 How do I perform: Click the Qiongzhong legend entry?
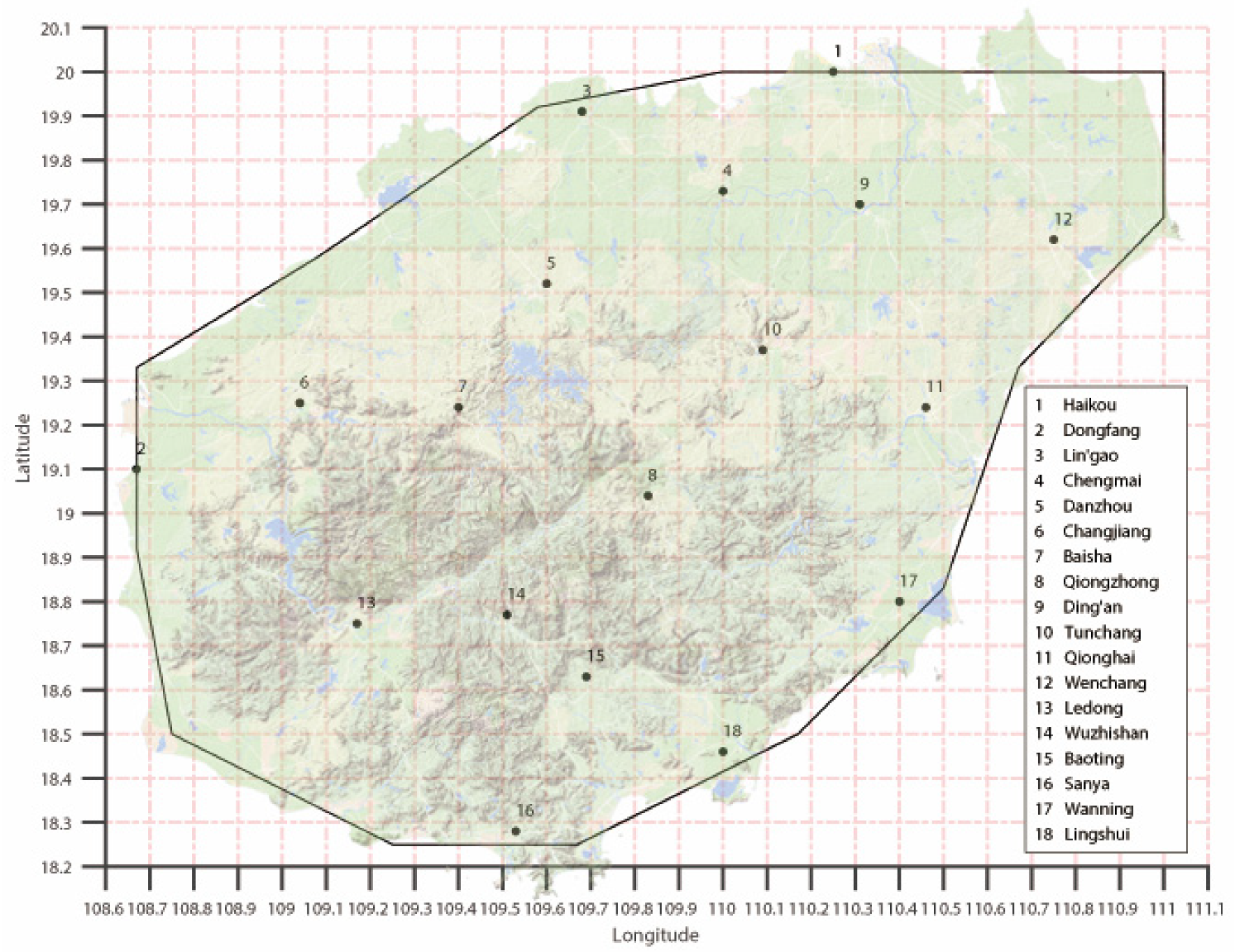1109,582
